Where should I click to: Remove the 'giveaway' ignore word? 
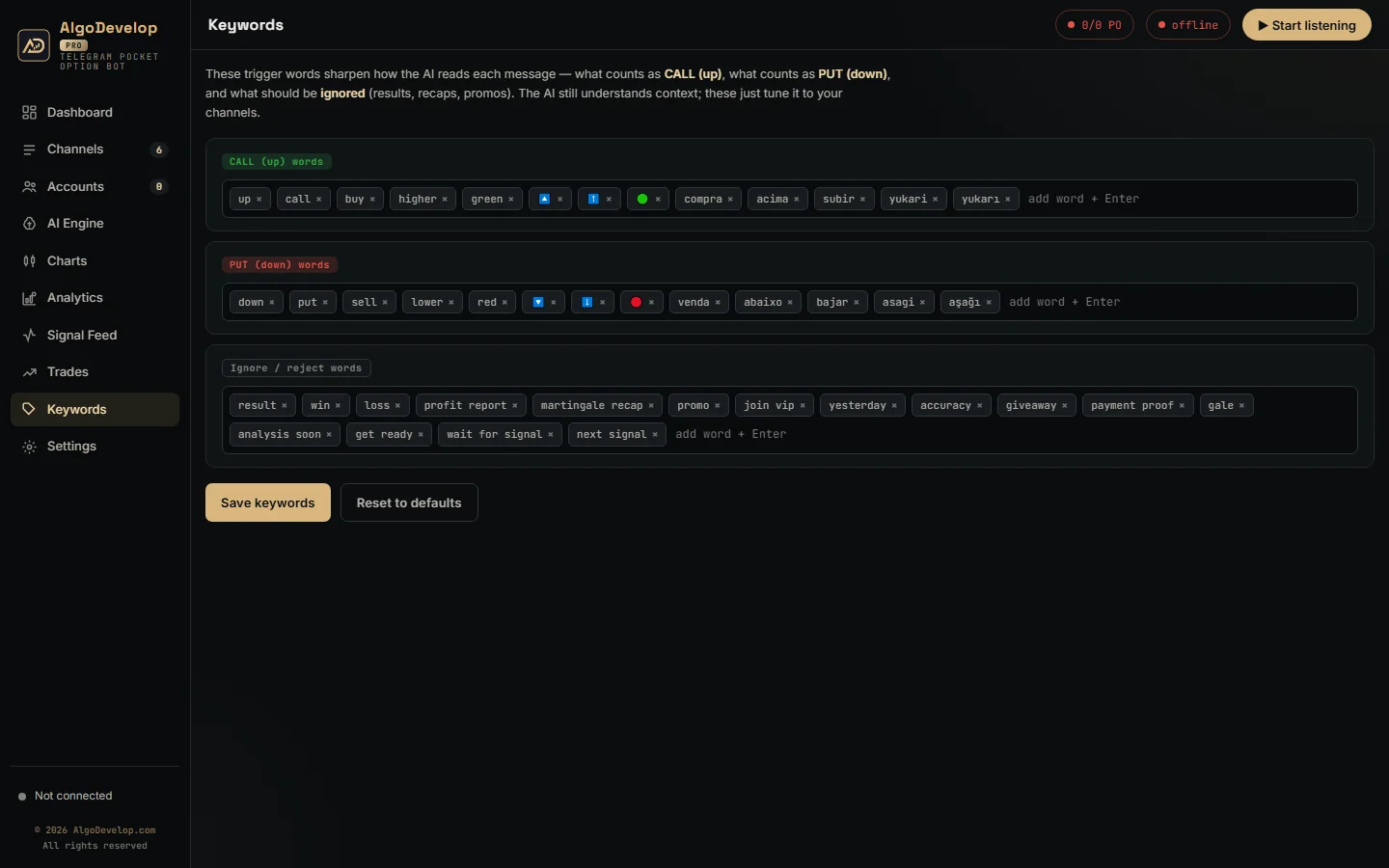tap(1065, 406)
